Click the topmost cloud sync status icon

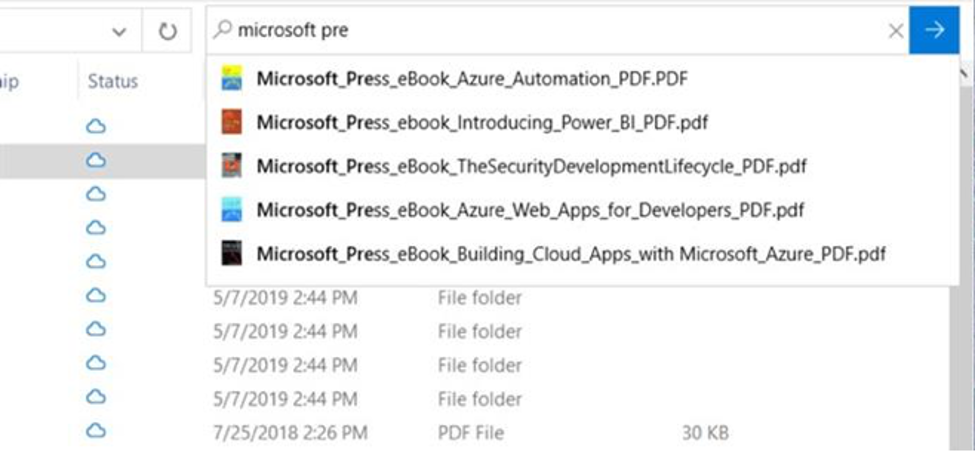(95, 127)
